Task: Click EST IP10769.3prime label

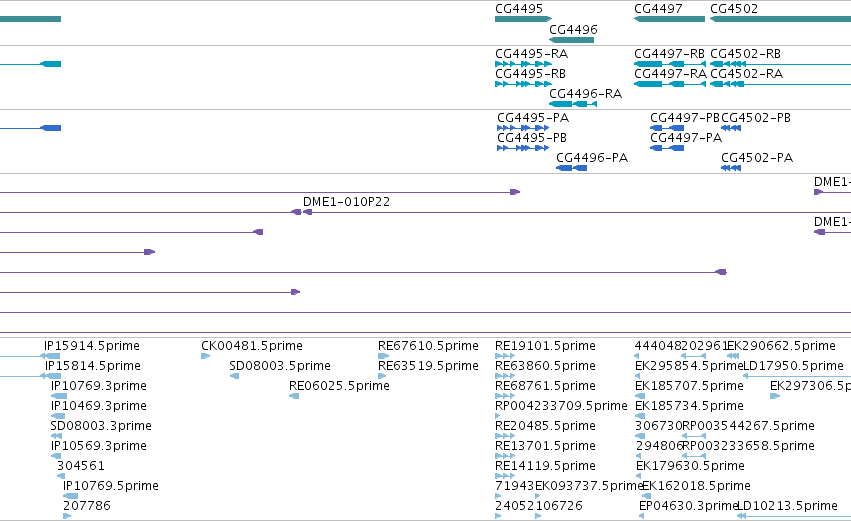Action: tap(99, 386)
